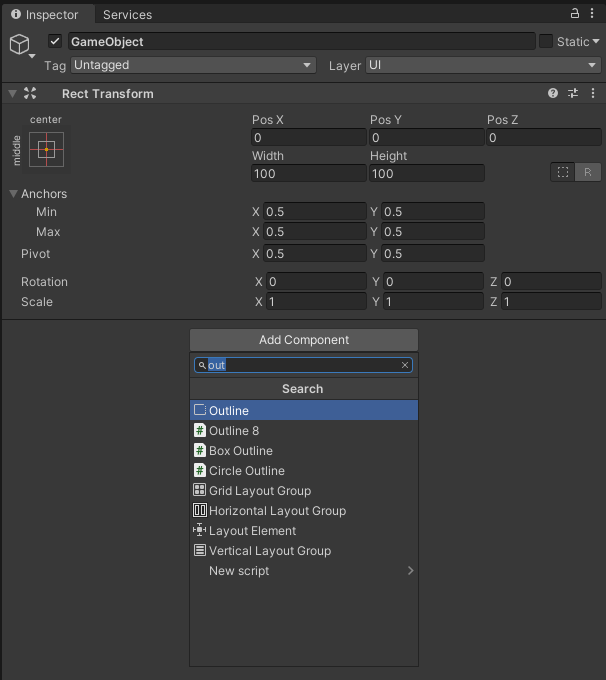Viewport: 606px width, 680px height.
Task: Click Scale X field
Action: 316,301
